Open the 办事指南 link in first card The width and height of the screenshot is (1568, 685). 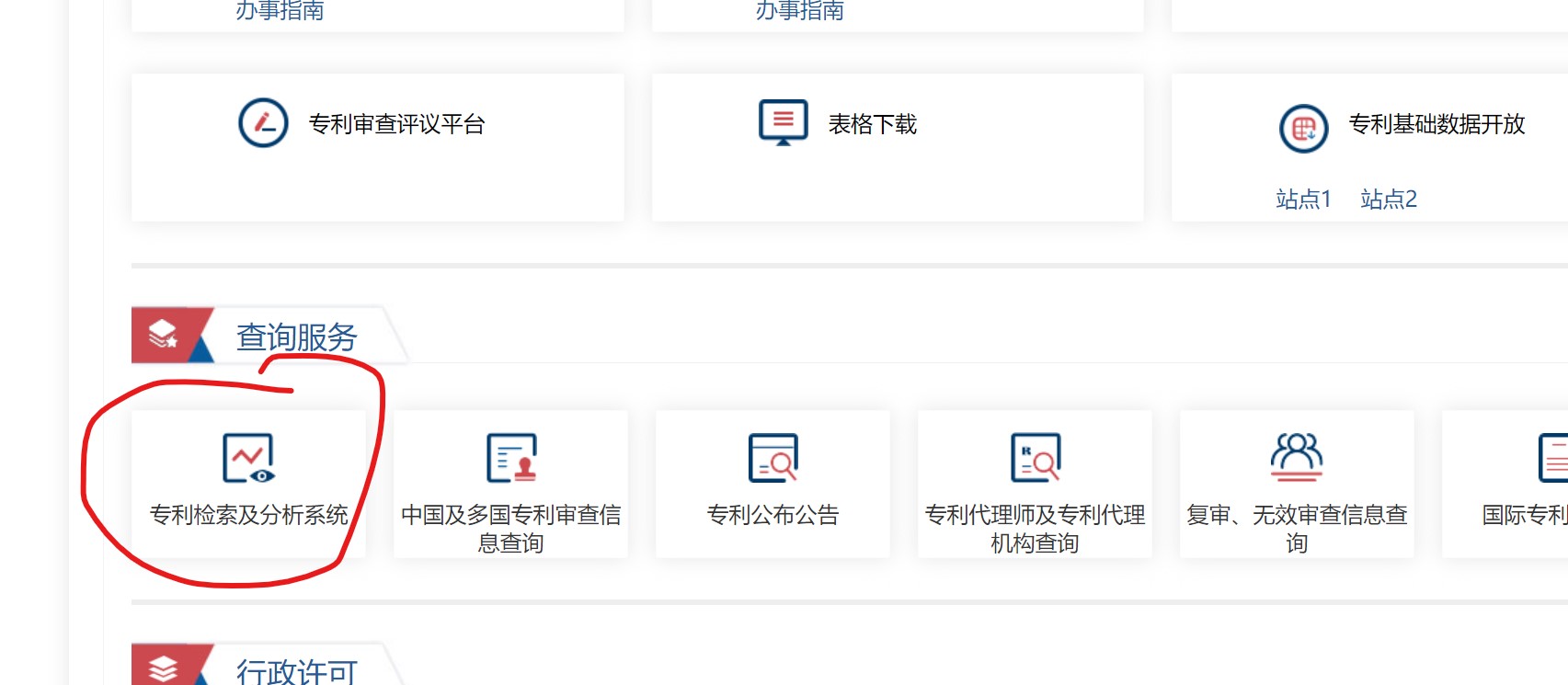280,10
